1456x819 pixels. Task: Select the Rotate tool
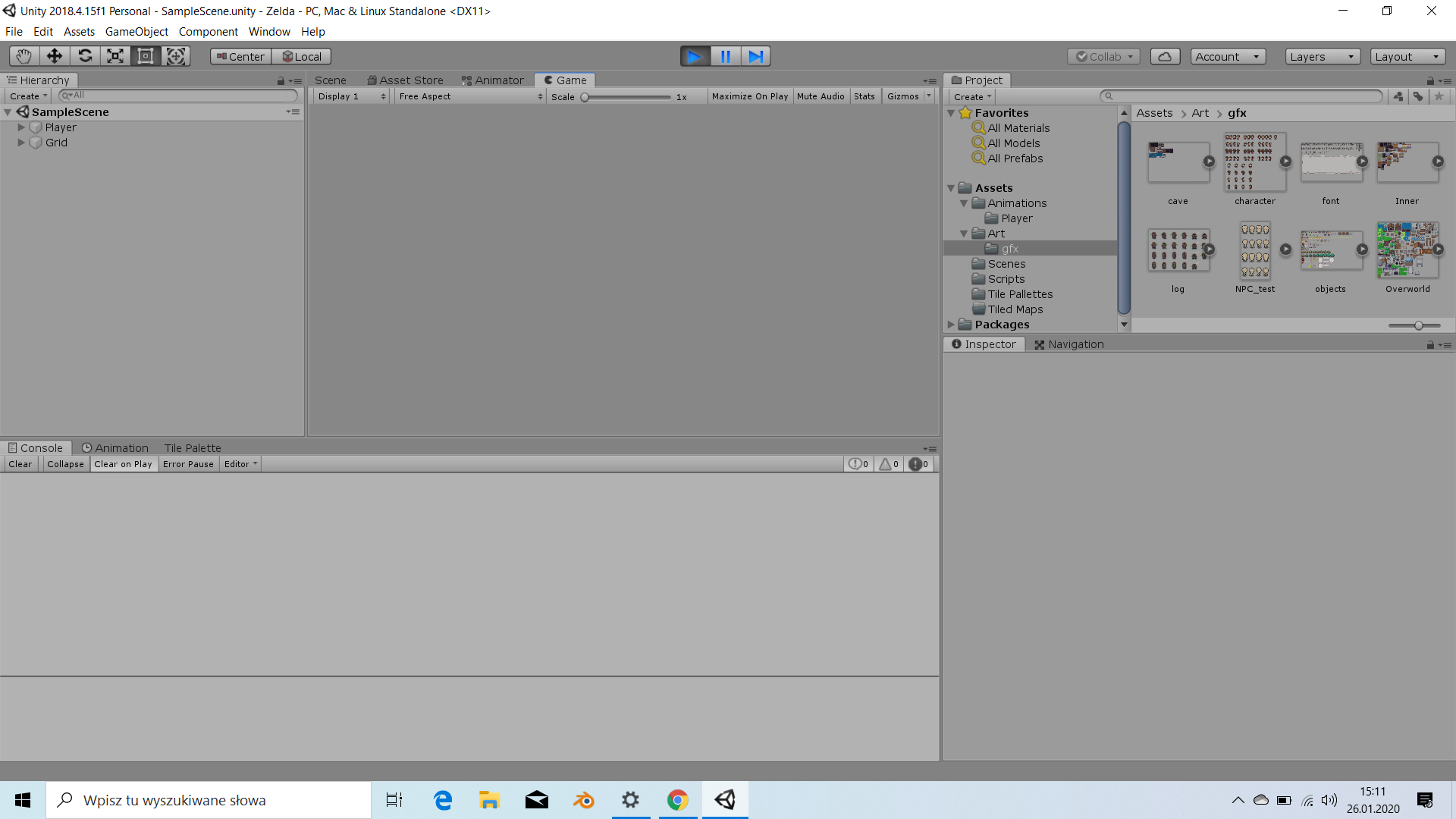tap(85, 56)
